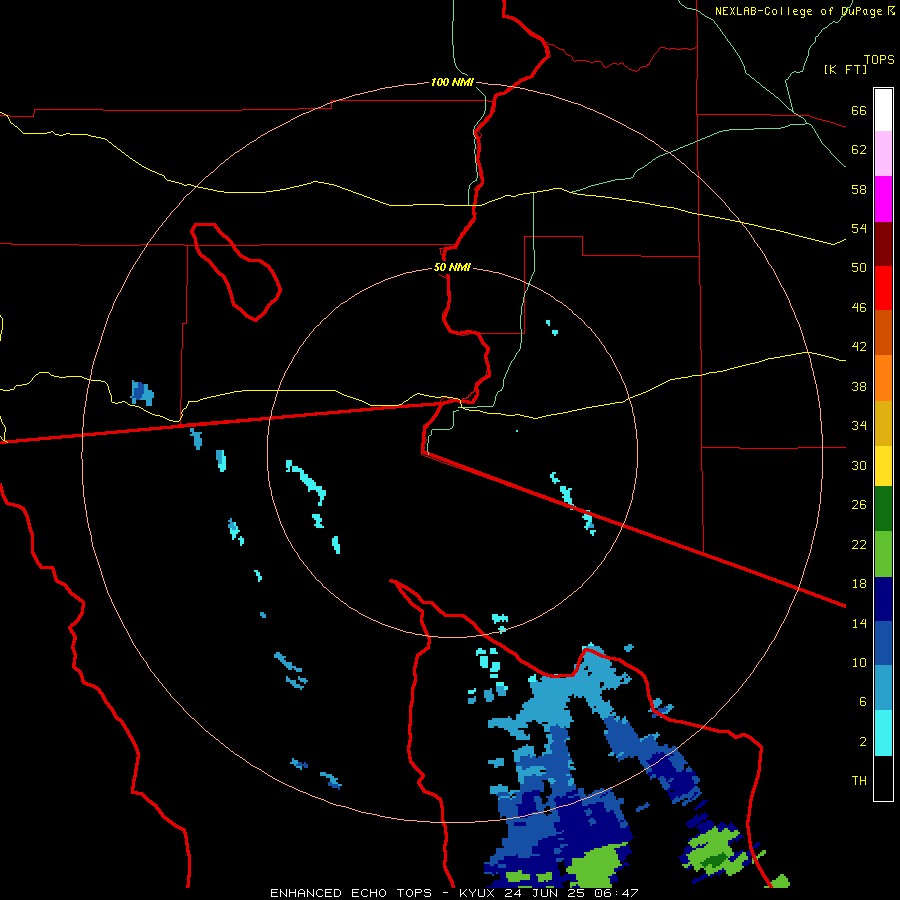Viewport: 900px width, 900px height.
Task: Click the dark red 54 K FT swatch
Action: (883, 244)
